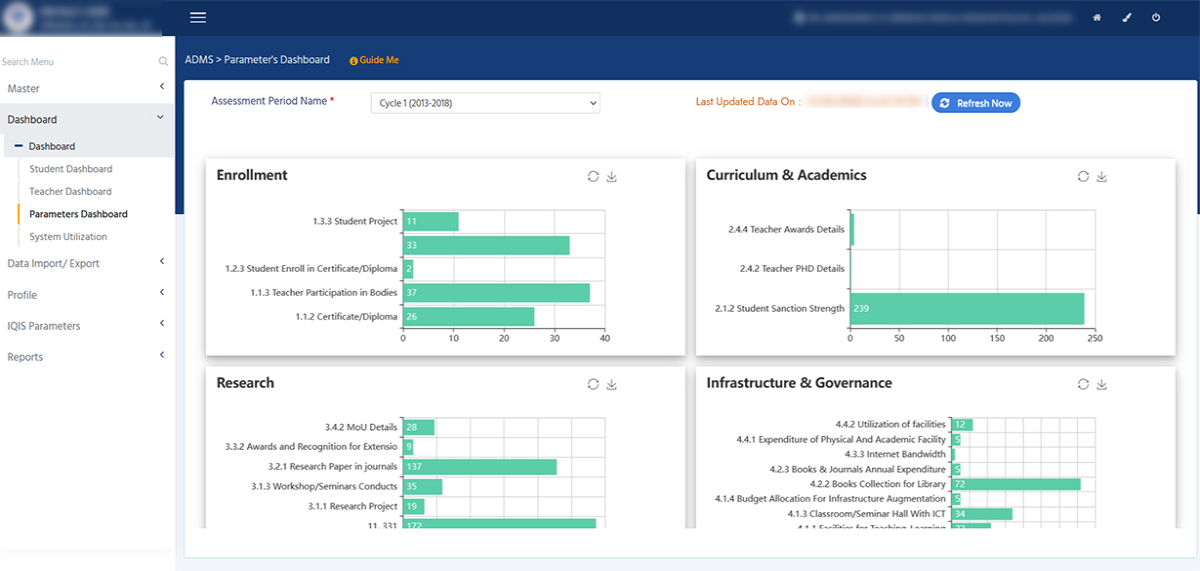Toggle the hamburger sidebar menu
Image resolution: width=1200 pixels, height=571 pixels.
coord(198,17)
